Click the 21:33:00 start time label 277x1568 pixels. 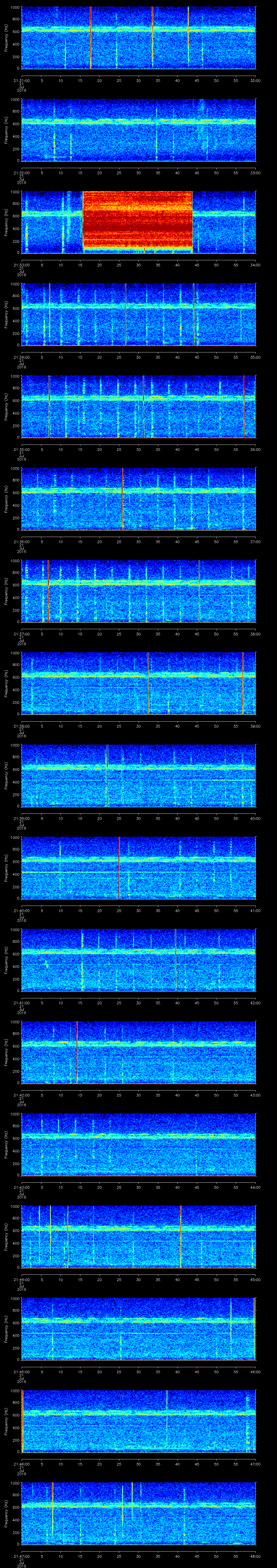[x=21, y=265]
